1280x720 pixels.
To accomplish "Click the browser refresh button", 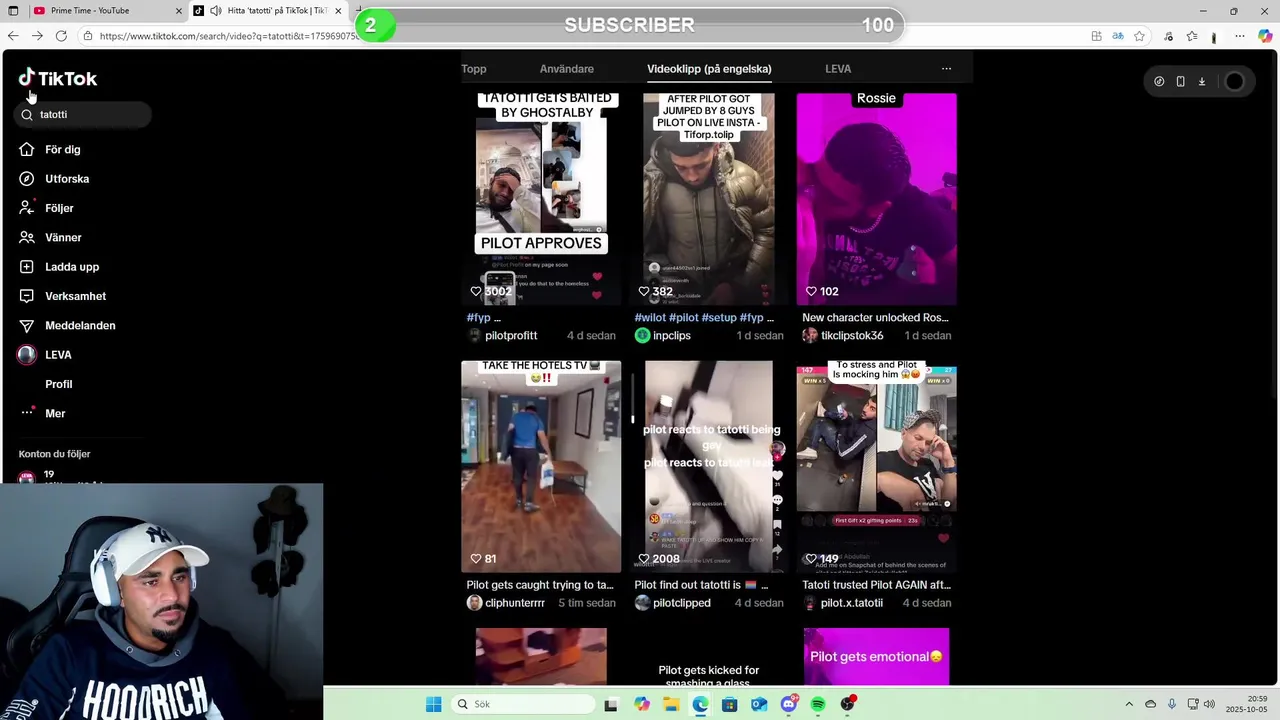I will pyautogui.click(x=61, y=36).
